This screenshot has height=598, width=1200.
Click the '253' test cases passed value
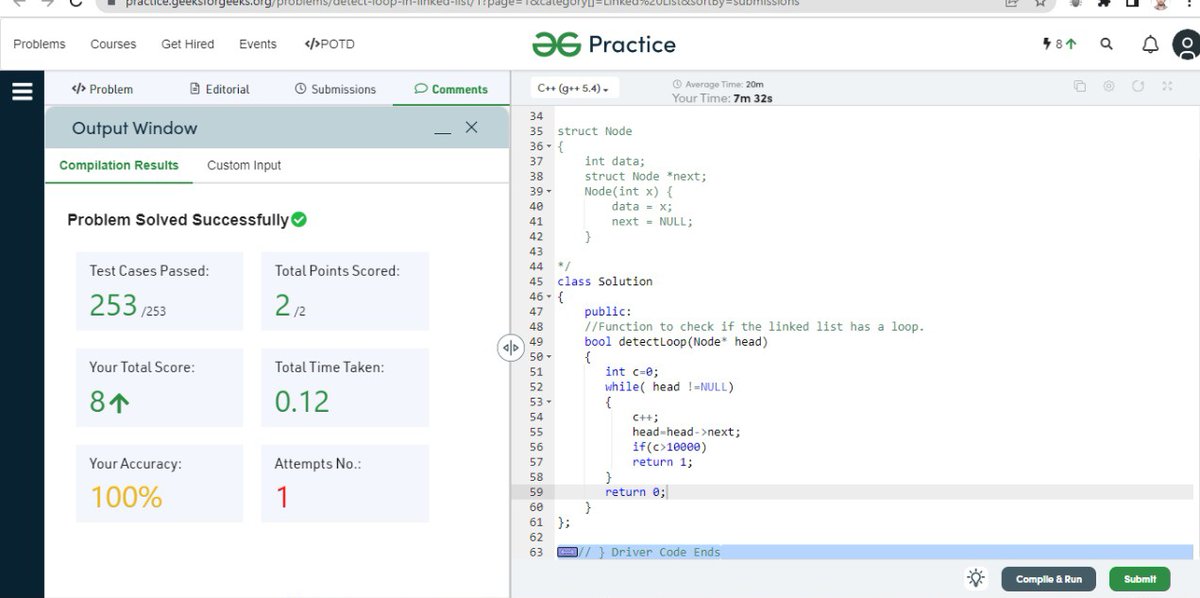click(113, 305)
